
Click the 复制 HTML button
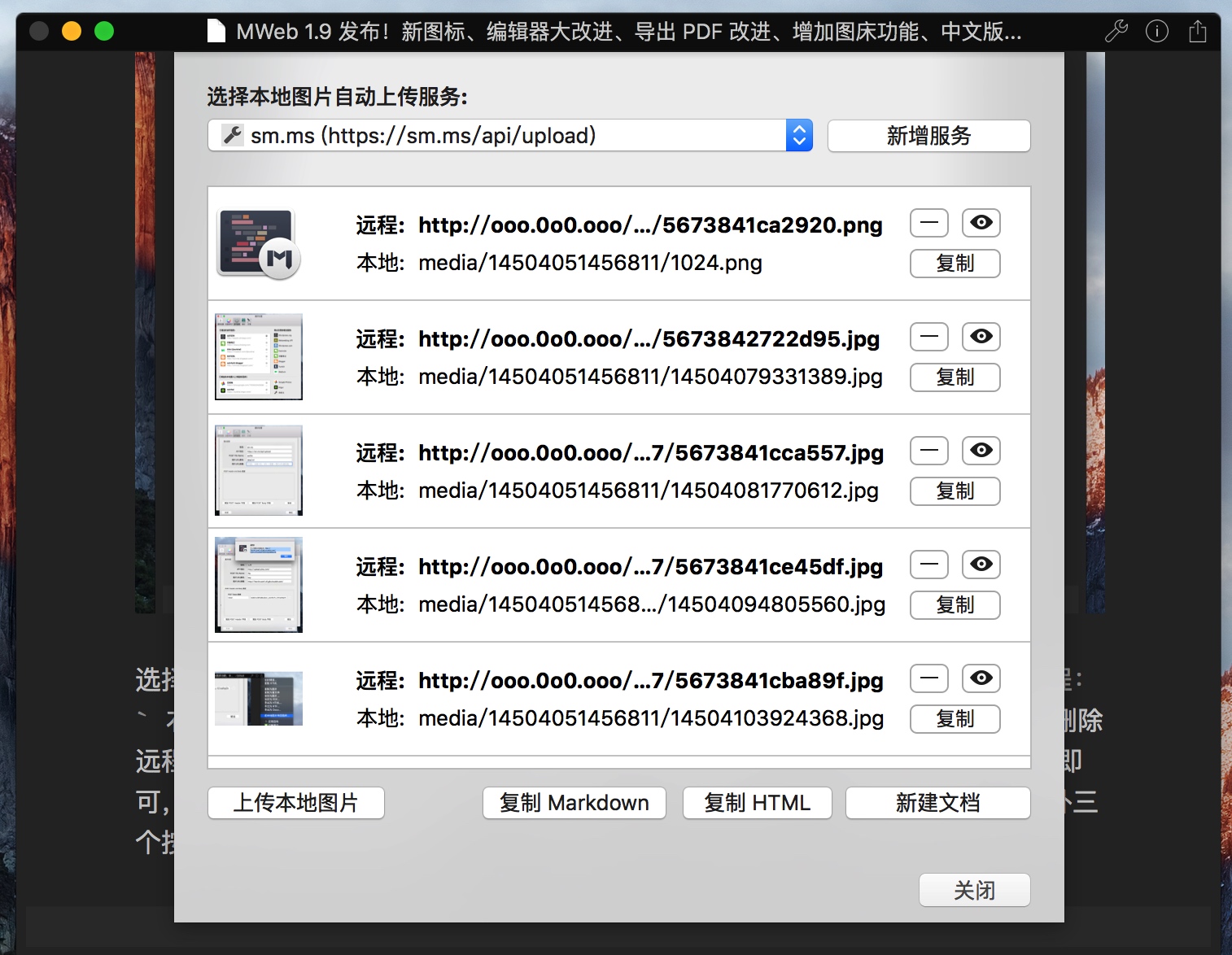[x=758, y=803]
